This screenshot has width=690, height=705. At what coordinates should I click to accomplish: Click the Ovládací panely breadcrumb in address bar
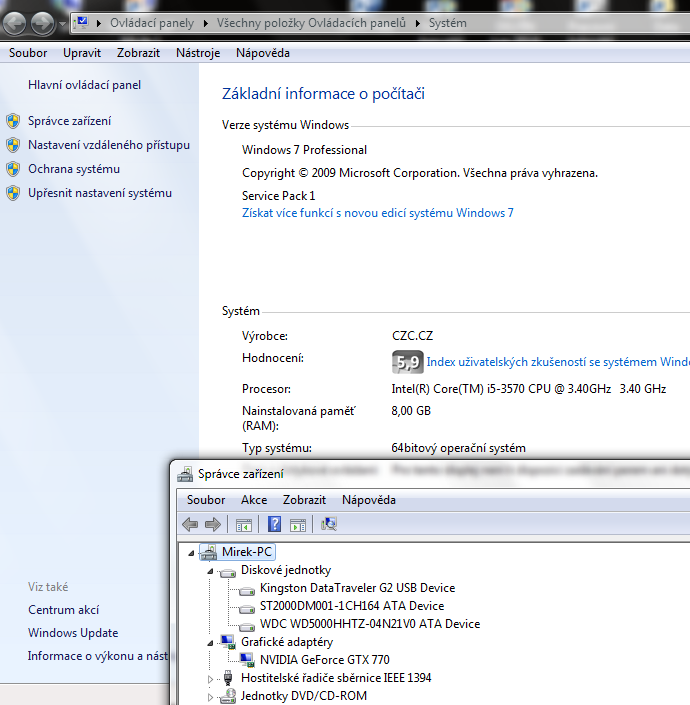pos(151,22)
